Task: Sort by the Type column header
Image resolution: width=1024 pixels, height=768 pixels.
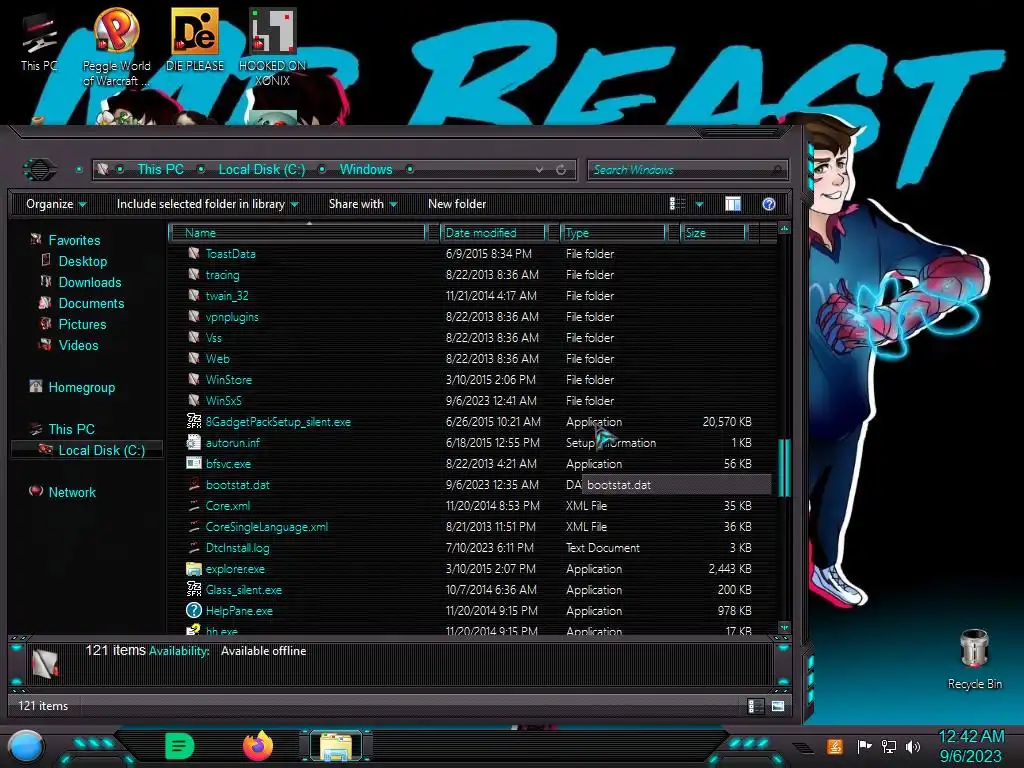Action: [613, 232]
